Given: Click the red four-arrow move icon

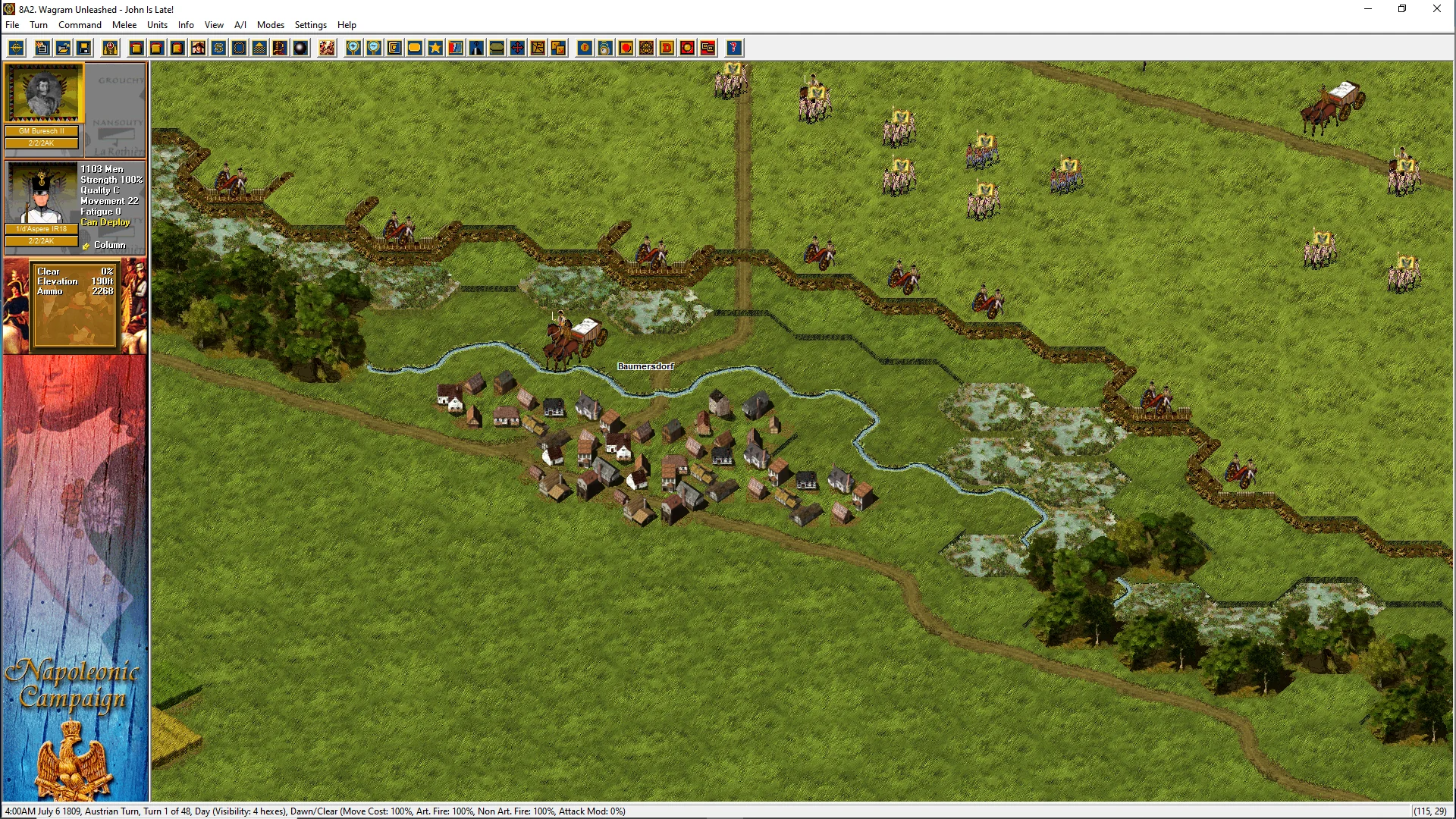Looking at the screenshot, I should tap(517, 48).
